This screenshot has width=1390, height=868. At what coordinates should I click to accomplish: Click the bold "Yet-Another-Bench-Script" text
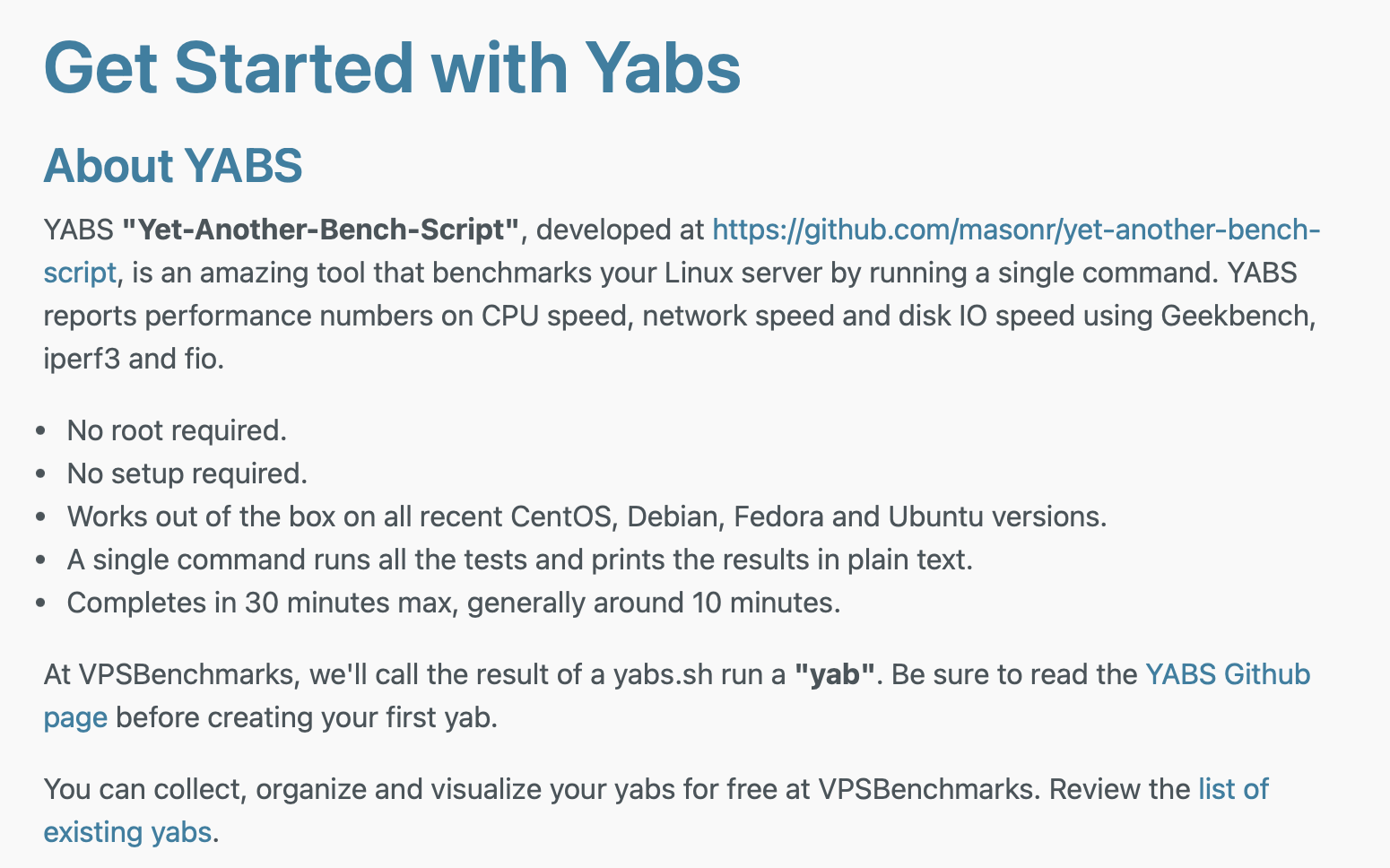321,230
